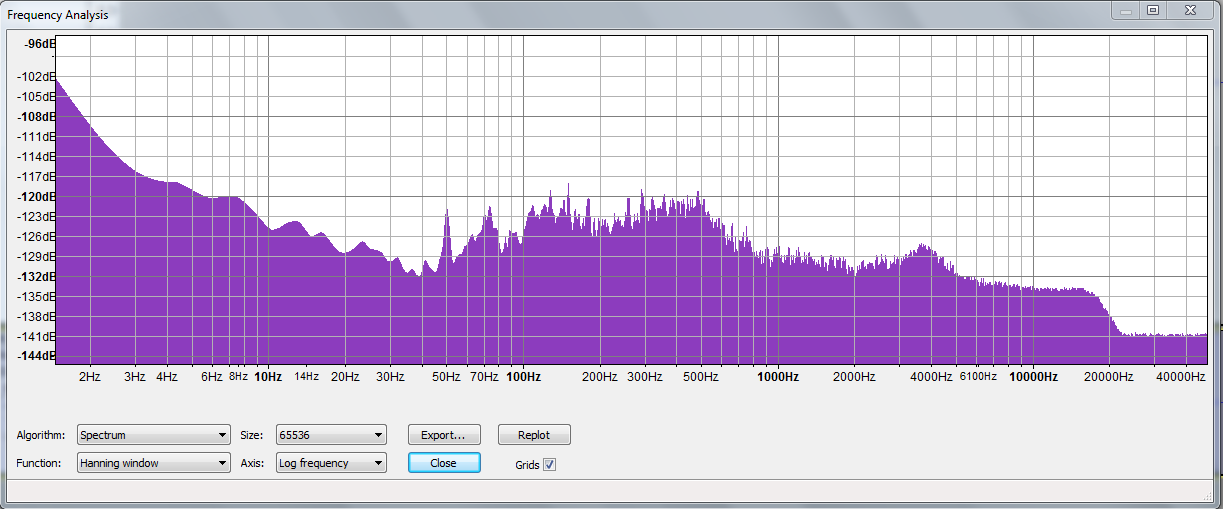Click the -108dB level label
This screenshot has width=1223, height=509.
[38, 117]
